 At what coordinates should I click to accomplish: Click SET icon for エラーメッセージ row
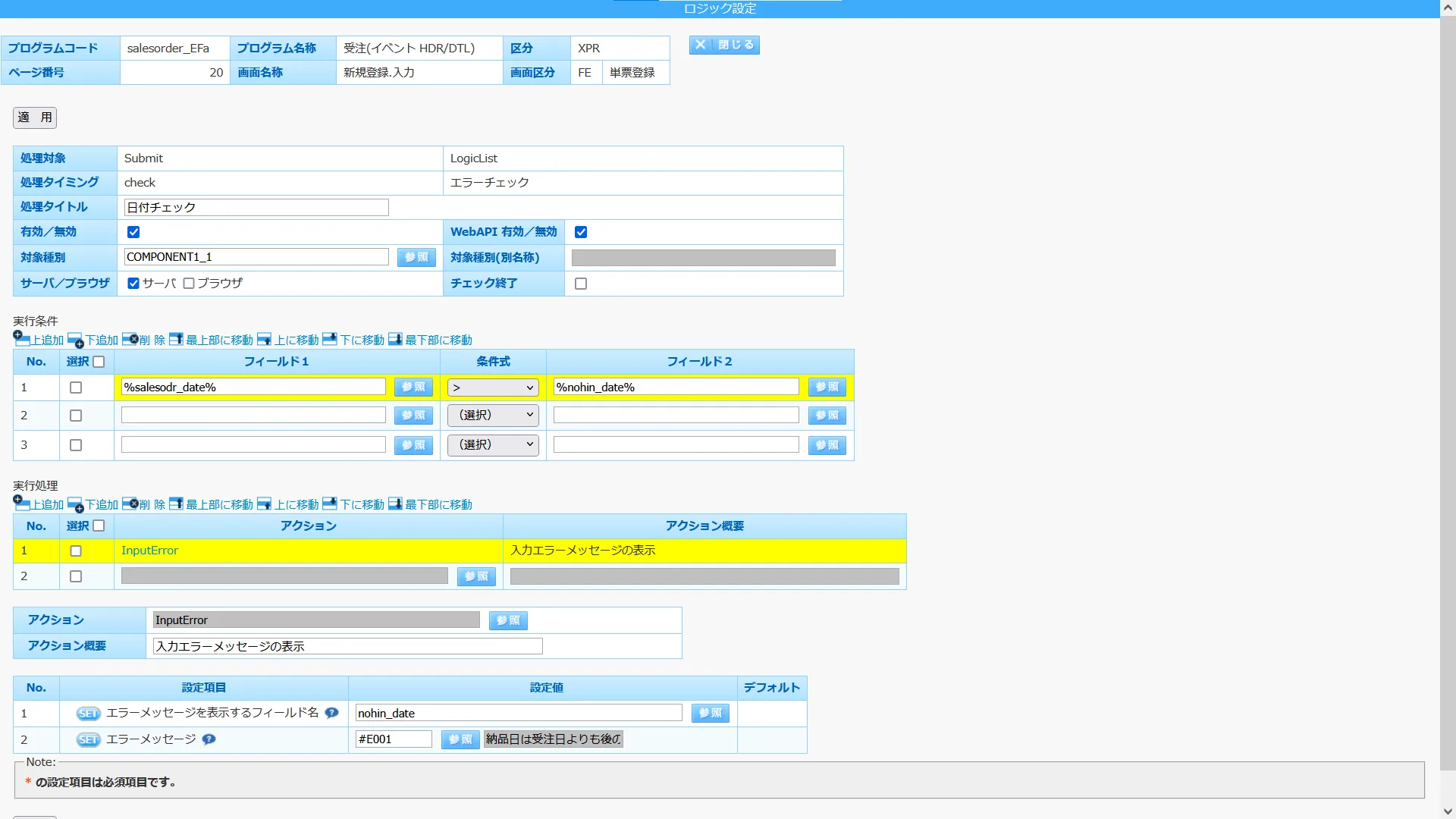click(x=88, y=739)
